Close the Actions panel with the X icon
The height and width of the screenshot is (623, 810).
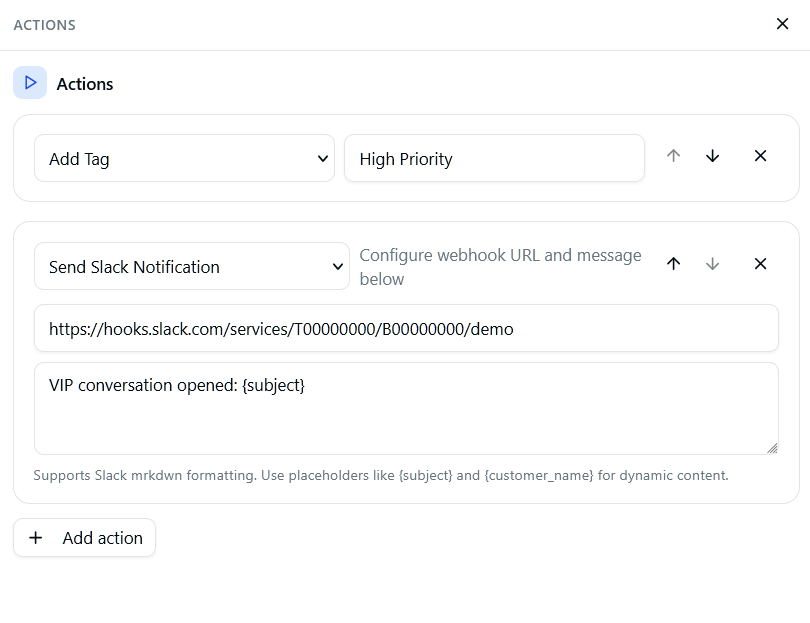click(782, 24)
